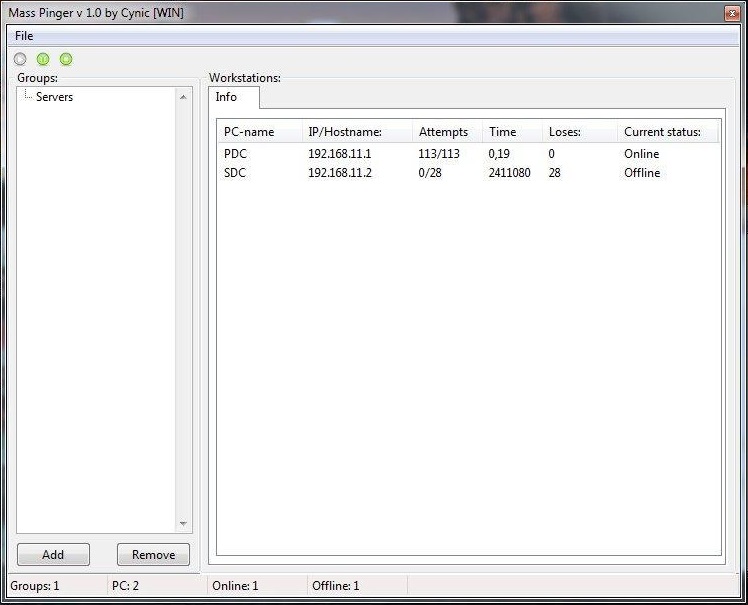This screenshot has height=605, width=748.
Task: Click the 'Online: 1' status bar entry
Action: pyautogui.click(x=235, y=585)
